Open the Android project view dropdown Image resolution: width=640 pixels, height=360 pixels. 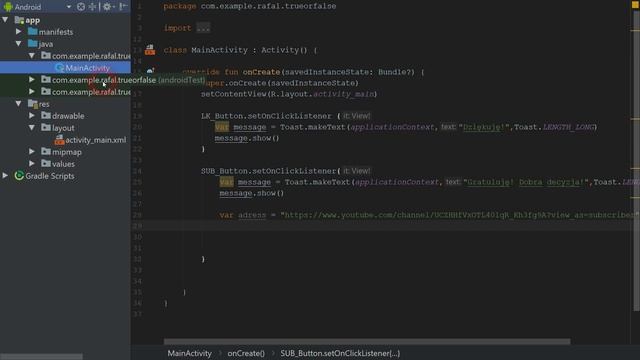pyautogui.click(x=69, y=7)
